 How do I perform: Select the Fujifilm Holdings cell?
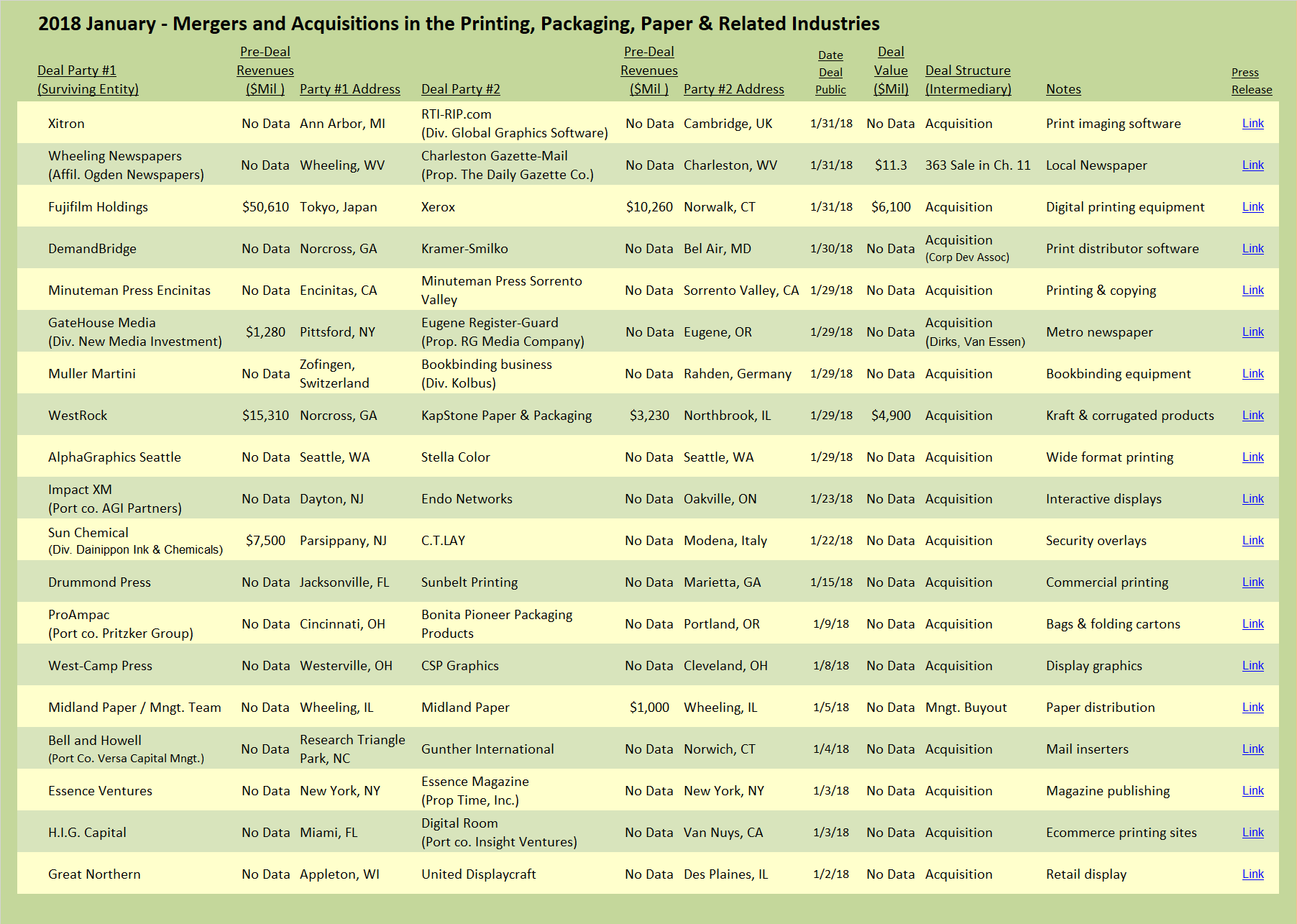(x=98, y=207)
